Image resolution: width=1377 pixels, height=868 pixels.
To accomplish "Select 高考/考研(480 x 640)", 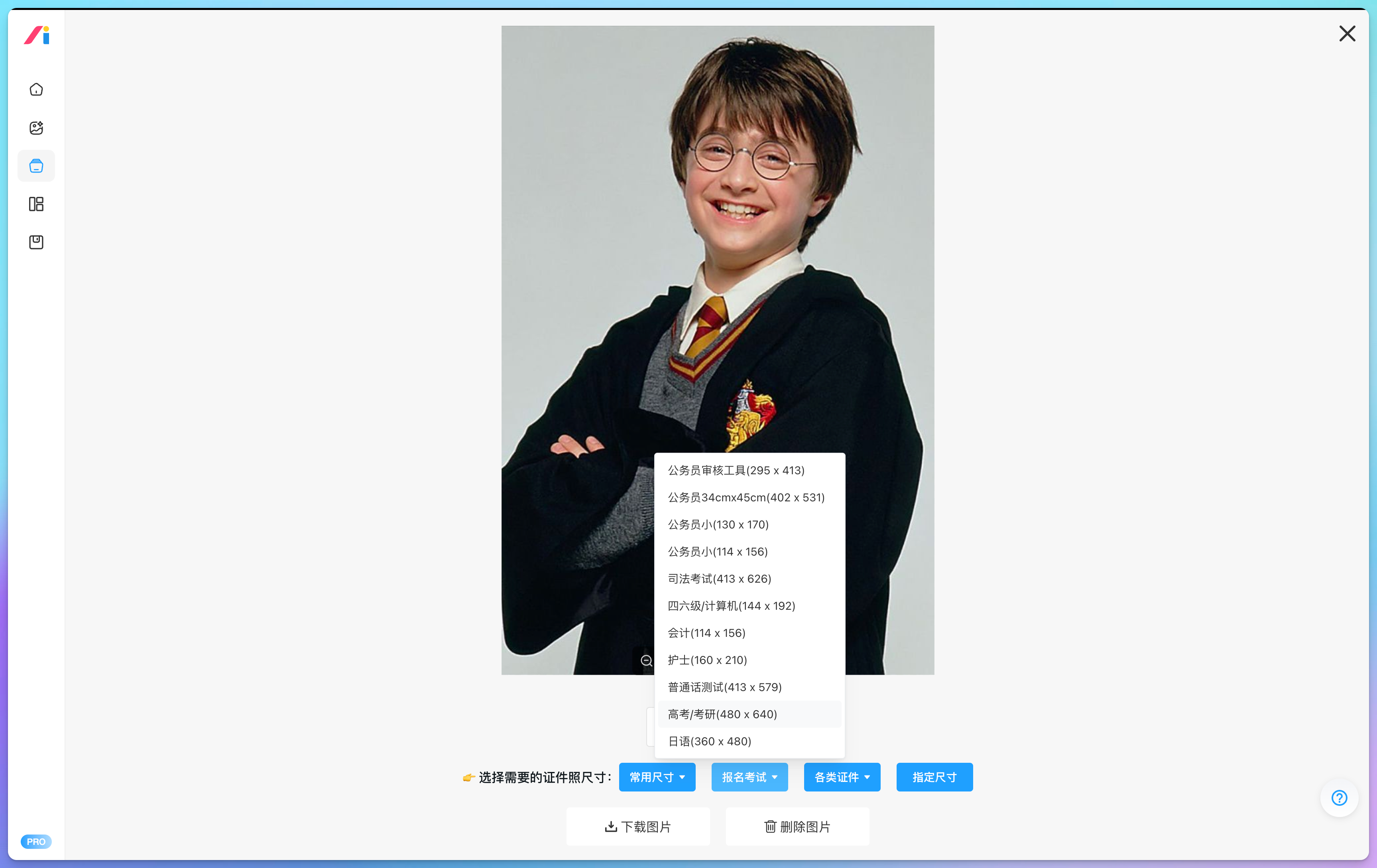I will (749, 714).
